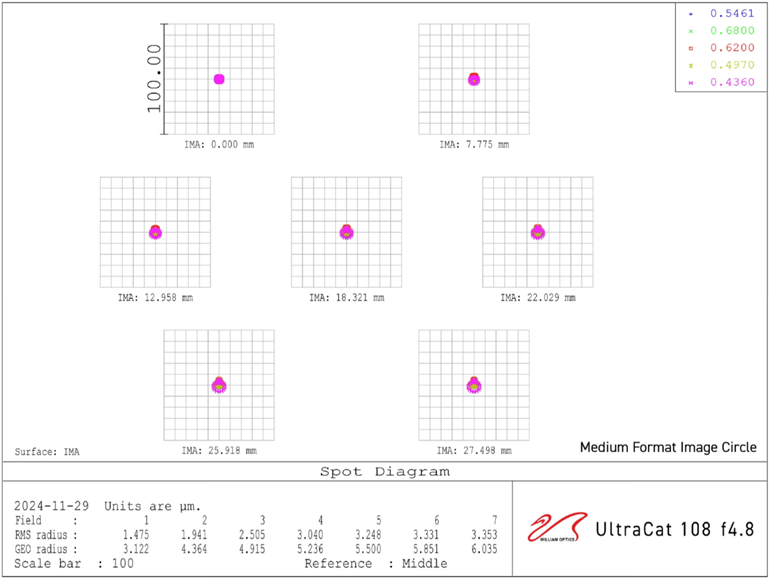
Task: Select the green 0.6800 wavelength legend entry
Action: pos(724,31)
